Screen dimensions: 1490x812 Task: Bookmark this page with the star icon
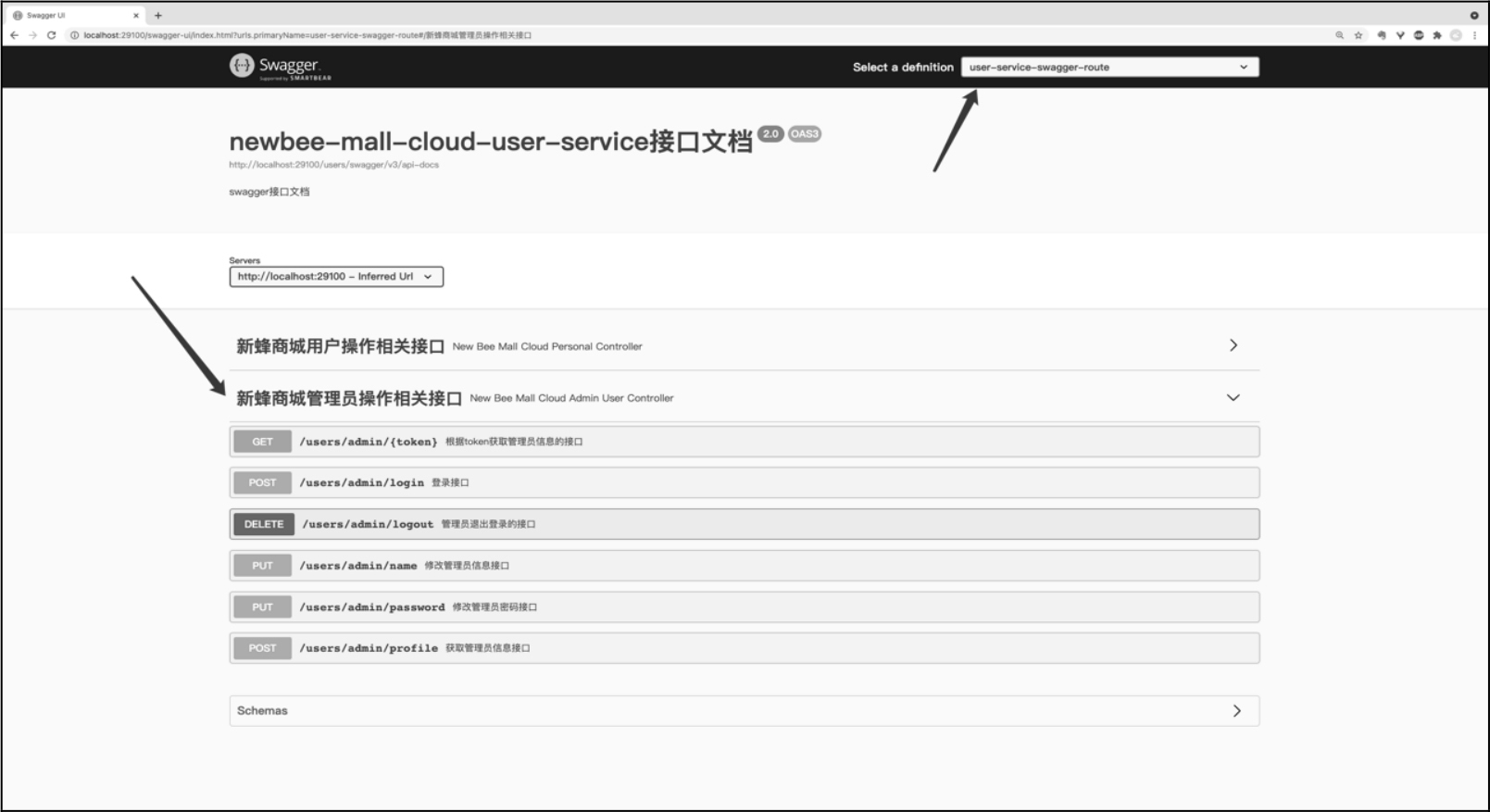pyautogui.click(x=1359, y=35)
